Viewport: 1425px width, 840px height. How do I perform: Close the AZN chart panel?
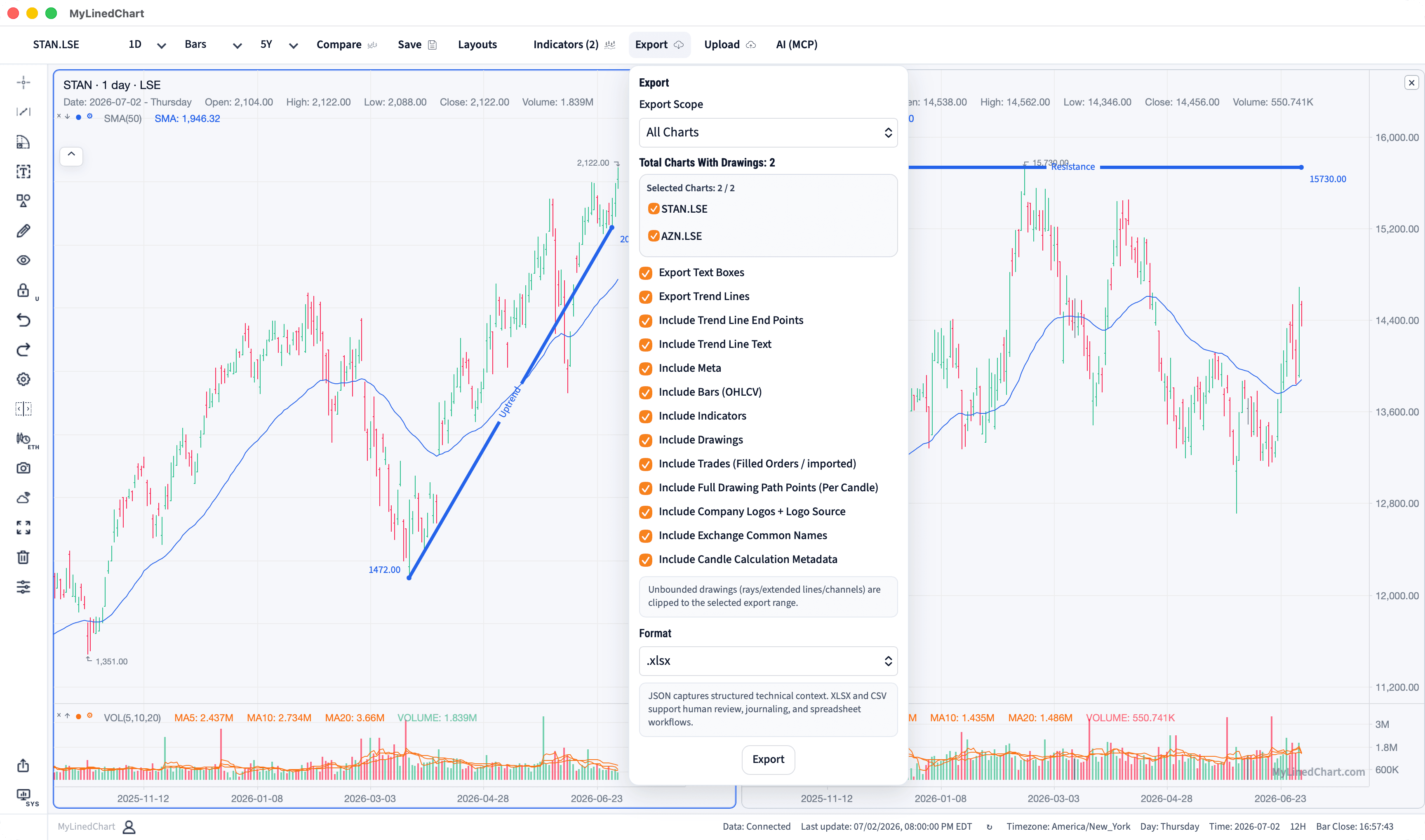[1411, 83]
